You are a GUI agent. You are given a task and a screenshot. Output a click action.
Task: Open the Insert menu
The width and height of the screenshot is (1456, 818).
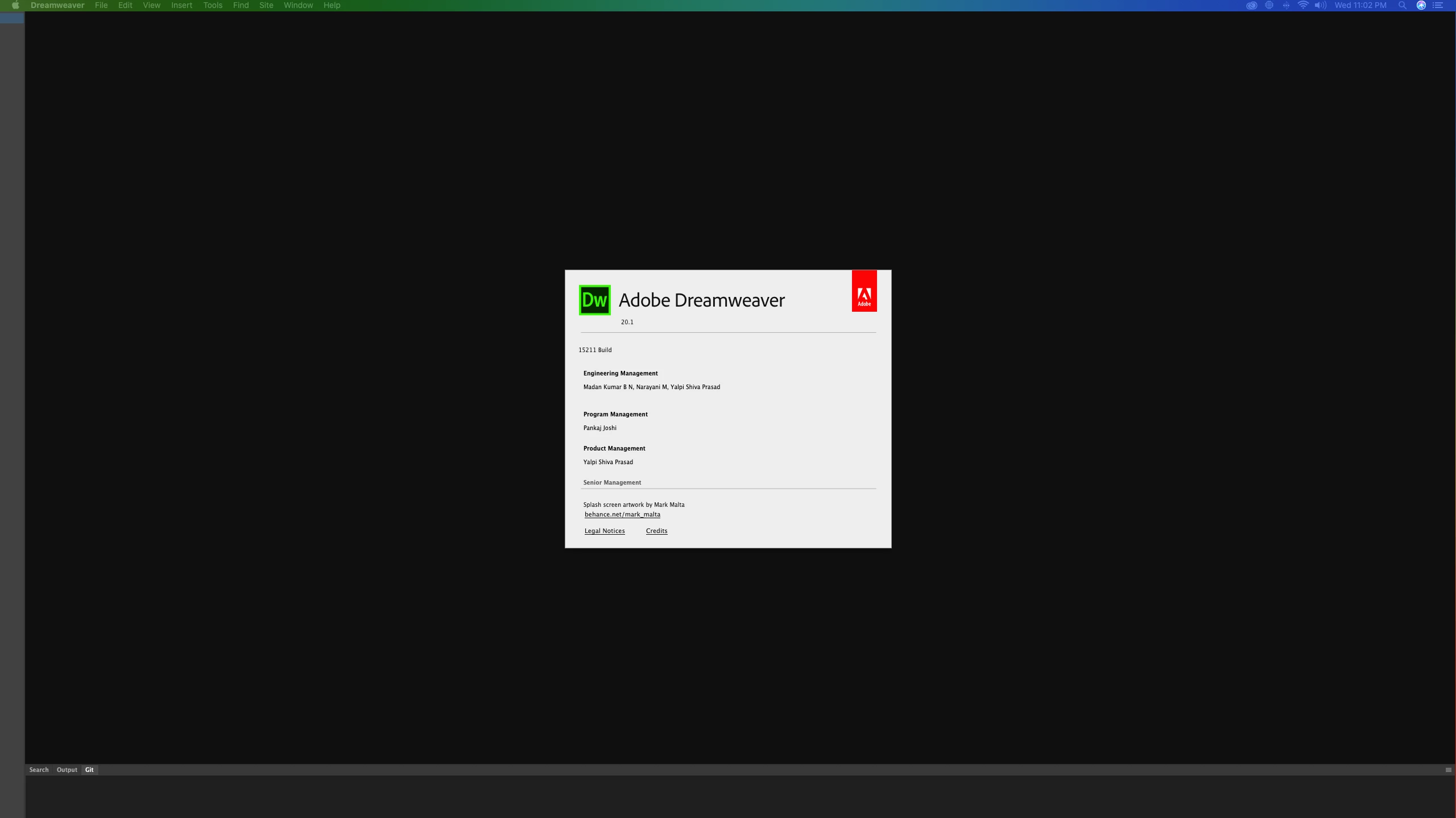pos(181,6)
